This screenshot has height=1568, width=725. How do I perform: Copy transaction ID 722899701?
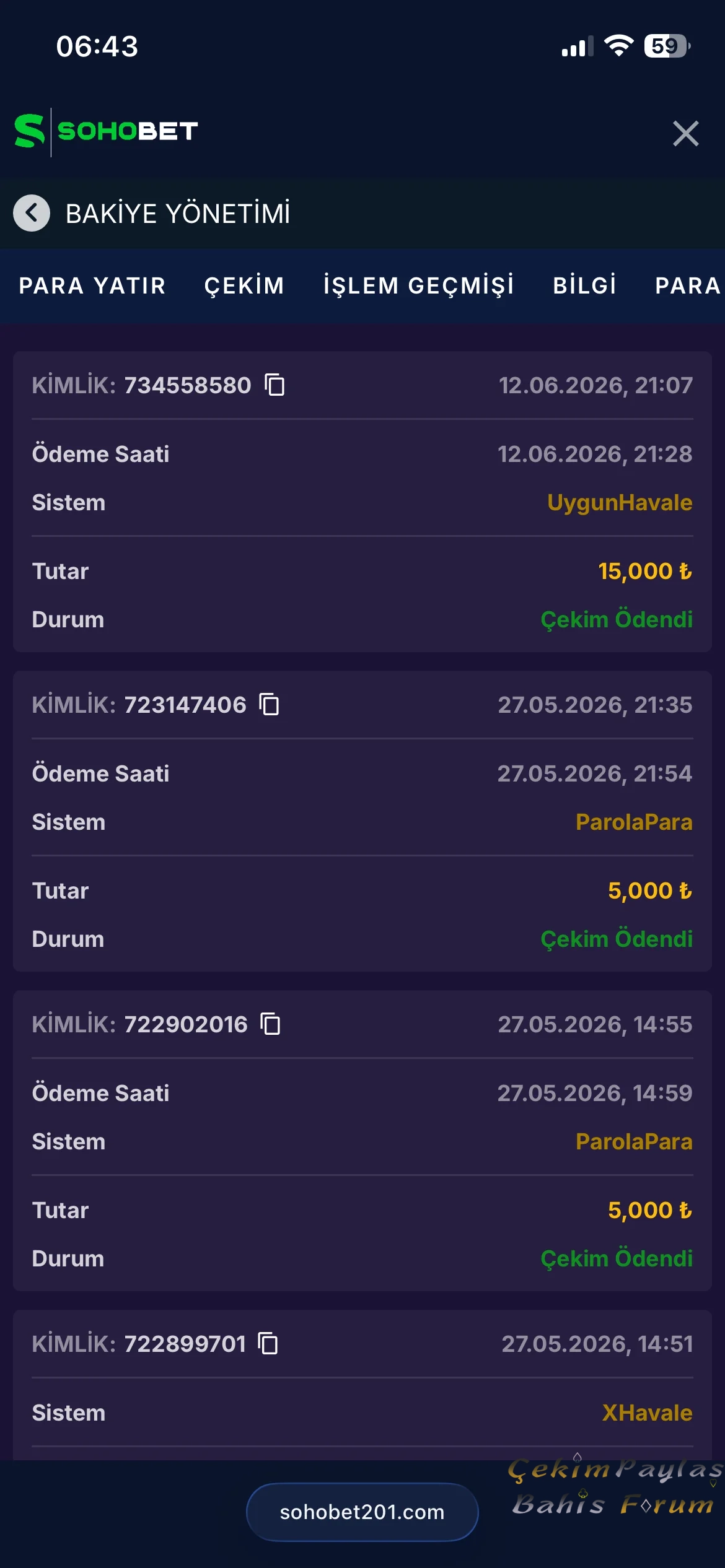click(268, 1343)
